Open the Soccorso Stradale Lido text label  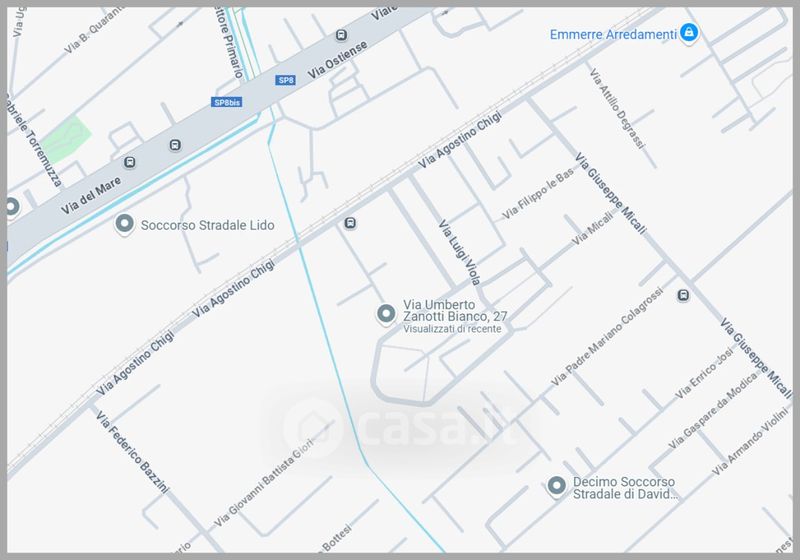coord(208,225)
